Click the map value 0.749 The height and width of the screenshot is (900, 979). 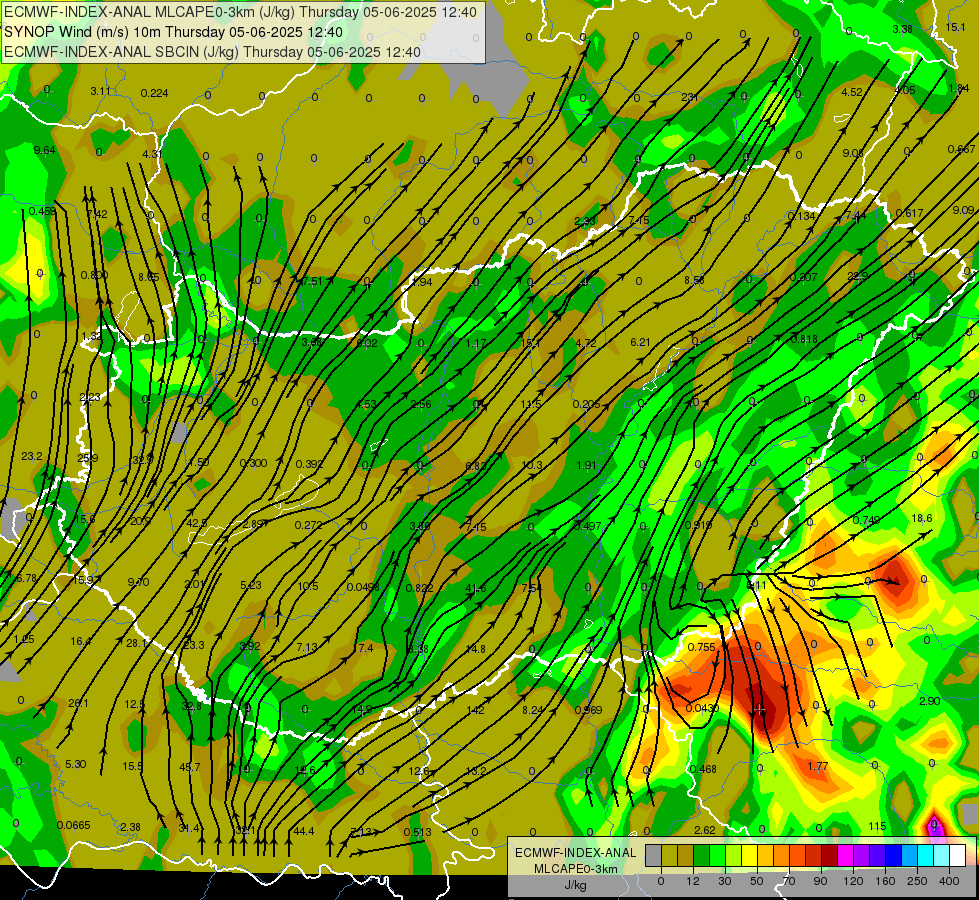tap(866, 520)
